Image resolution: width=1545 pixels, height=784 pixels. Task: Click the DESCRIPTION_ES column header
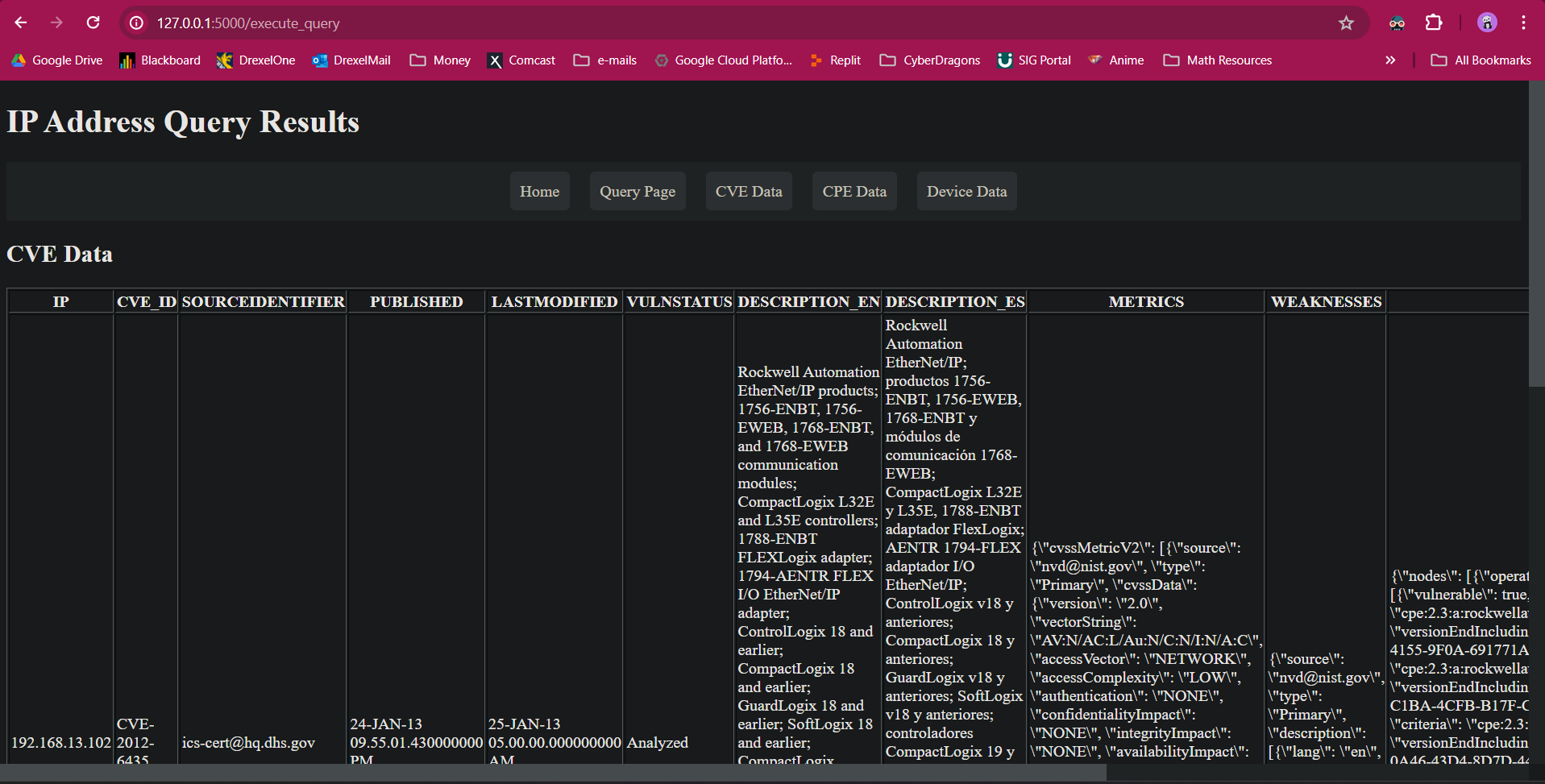coord(955,301)
